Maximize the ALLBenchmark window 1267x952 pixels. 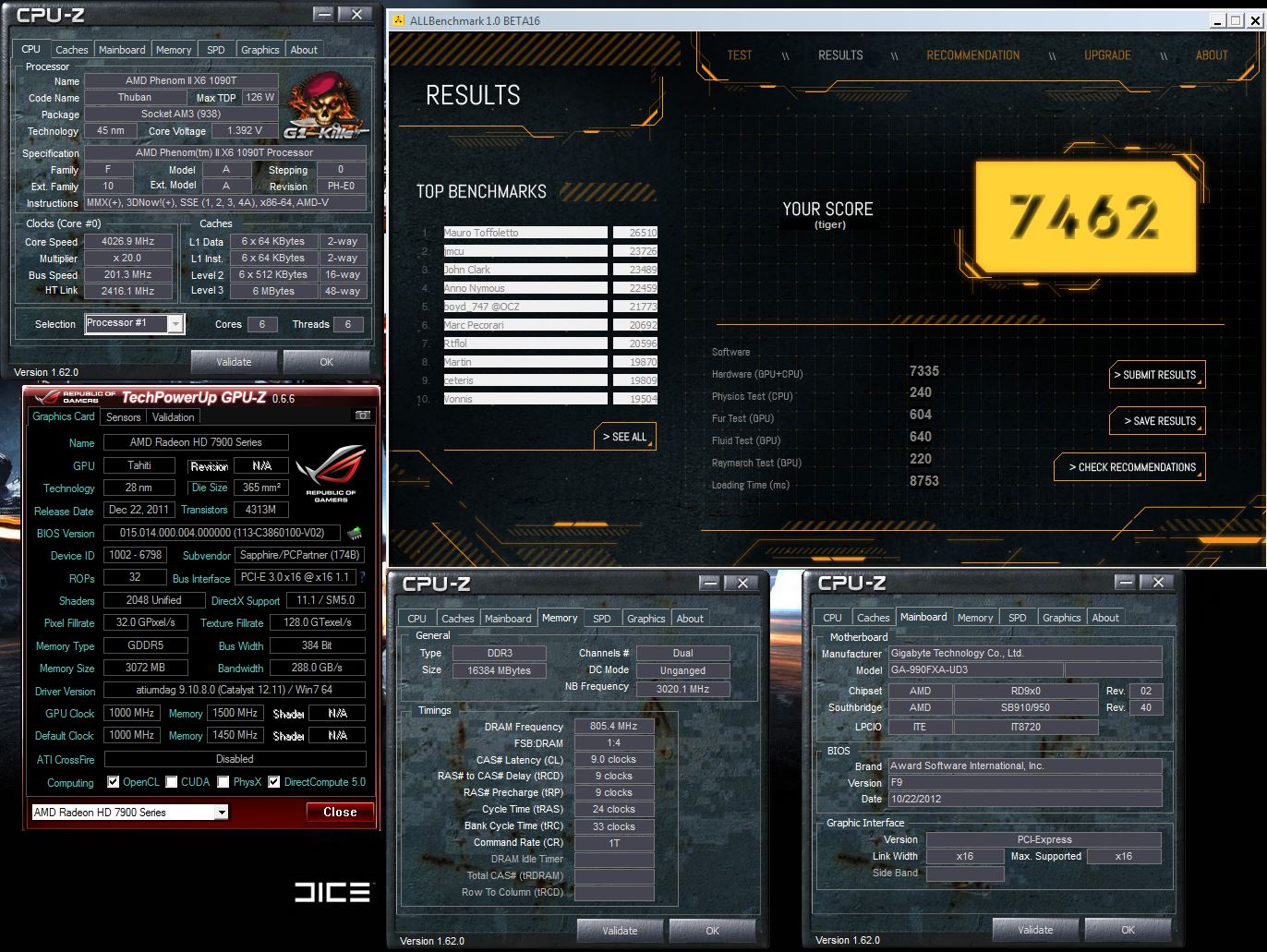[1236, 20]
